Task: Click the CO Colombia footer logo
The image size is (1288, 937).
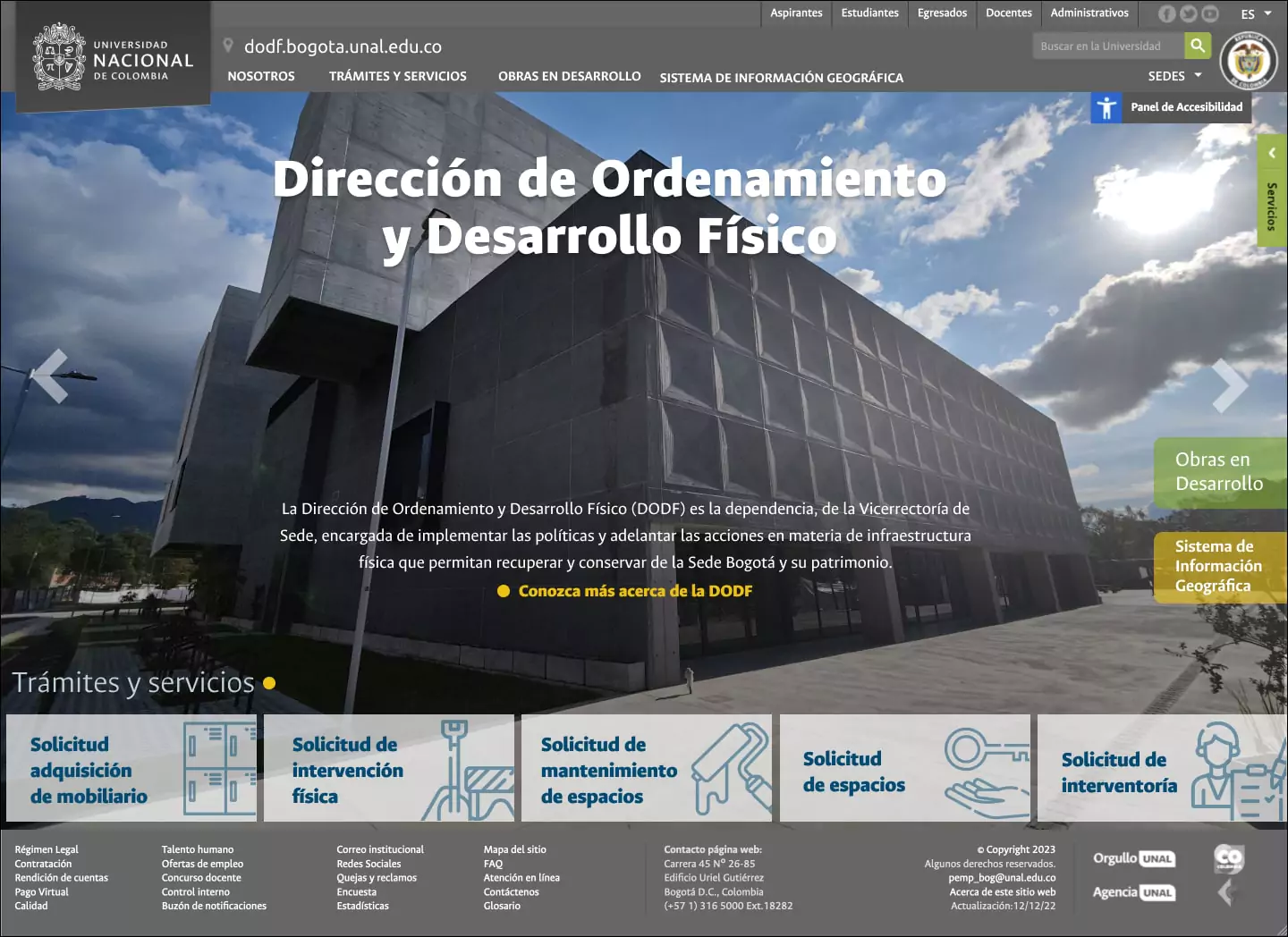Action: pyautogui.click(x=1228, y=859)
